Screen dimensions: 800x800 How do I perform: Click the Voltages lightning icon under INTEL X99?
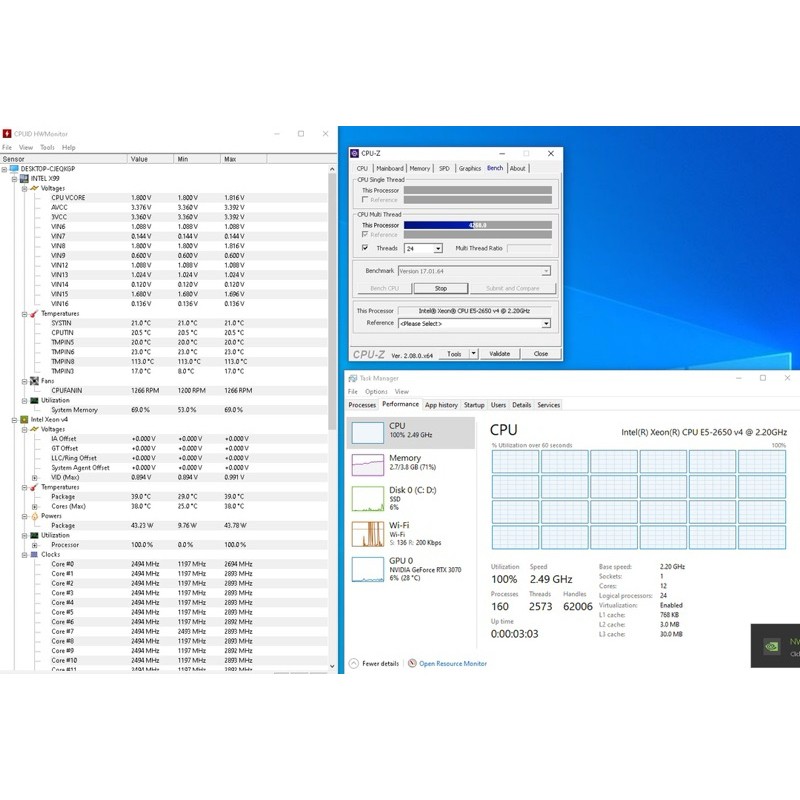pos(34,188)
